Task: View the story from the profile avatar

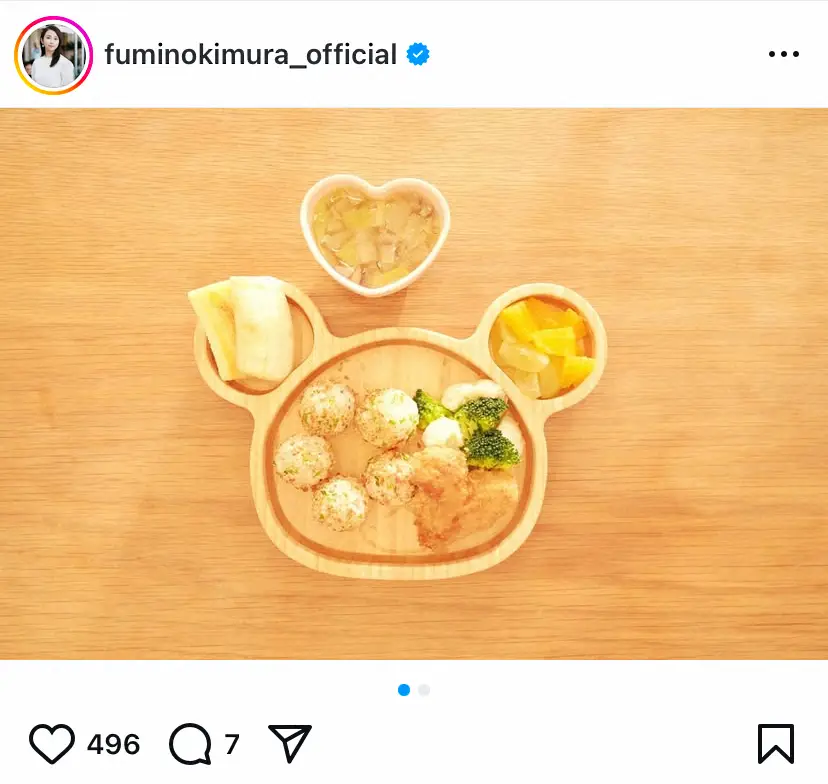Action: 53,55
